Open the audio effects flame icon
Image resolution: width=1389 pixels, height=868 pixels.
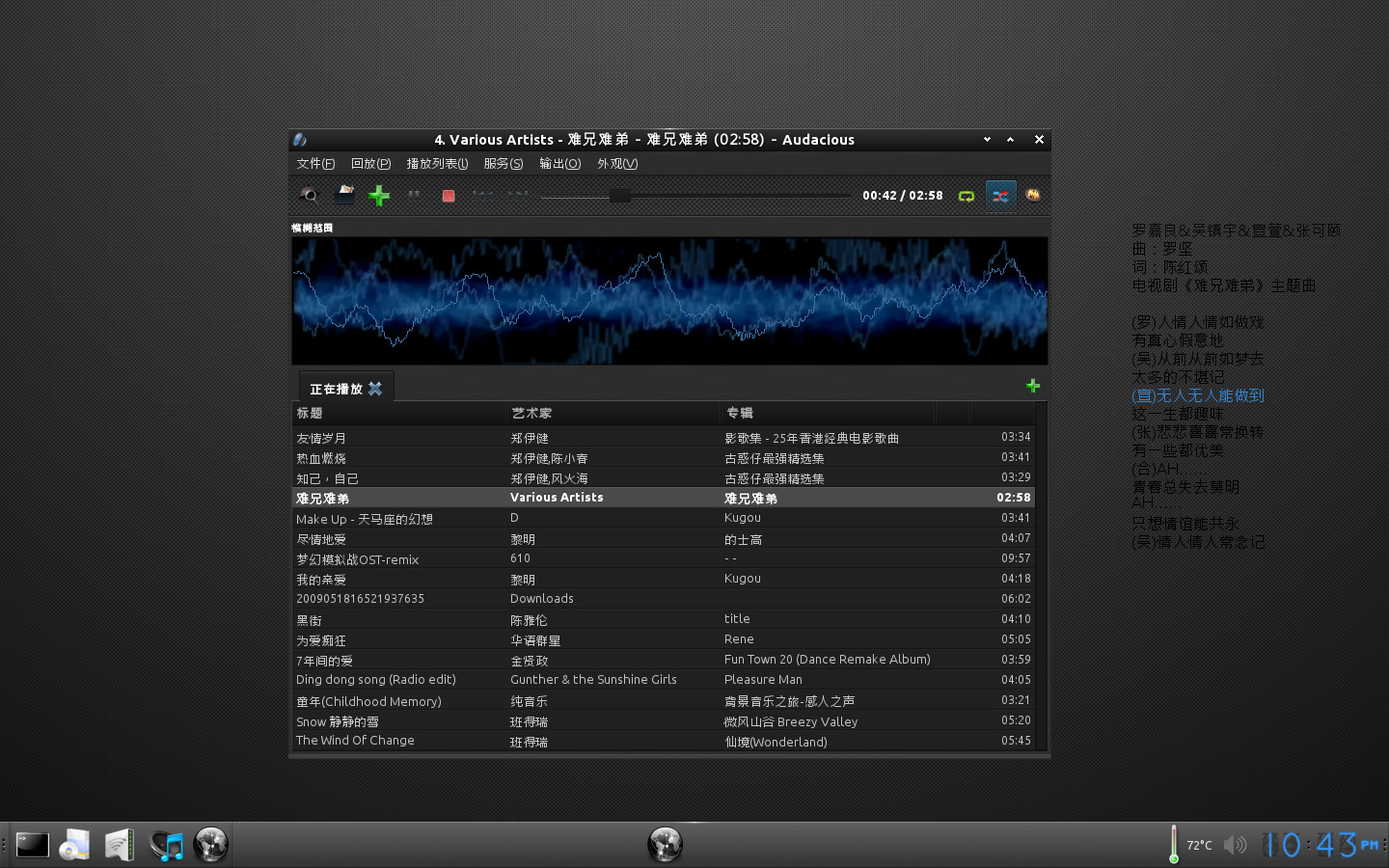(x=1033, y=195)
